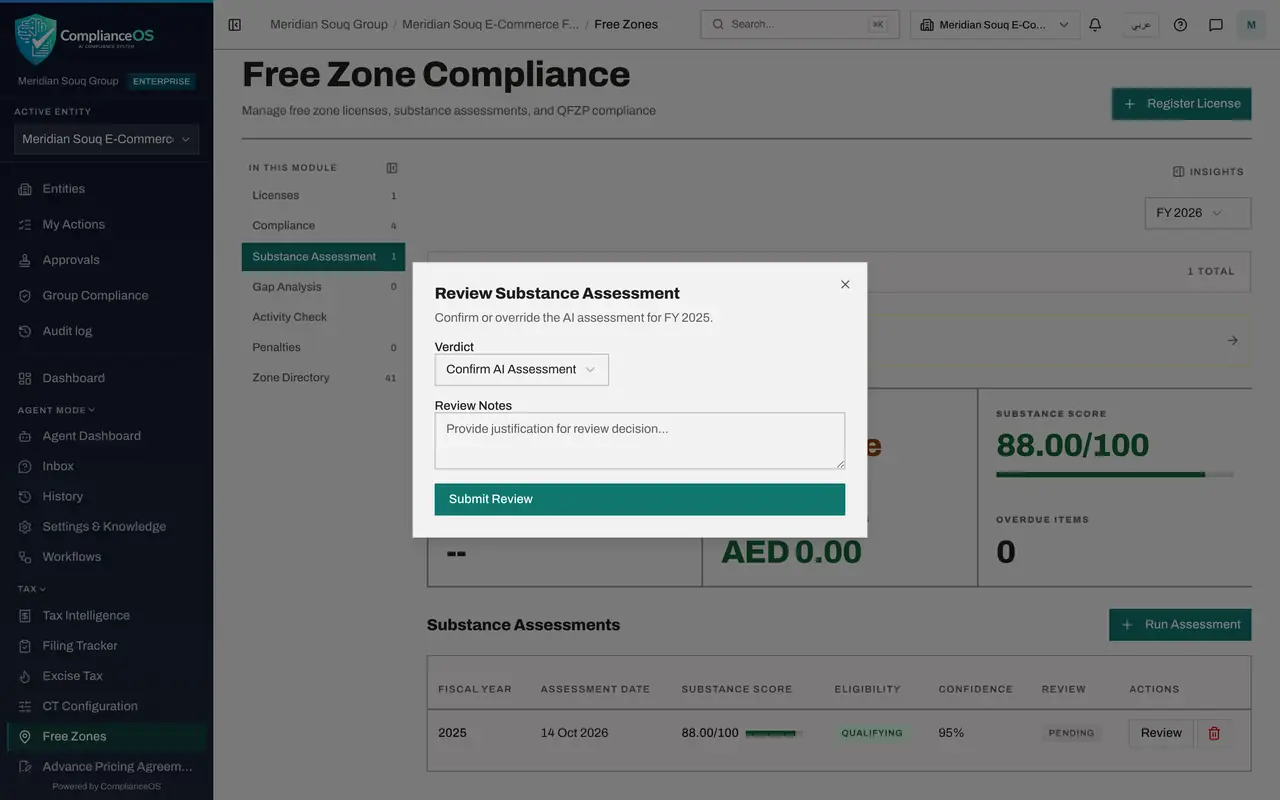Click Run Assessment button
Screen dimensions: 1280x800
click(1180, 625)
